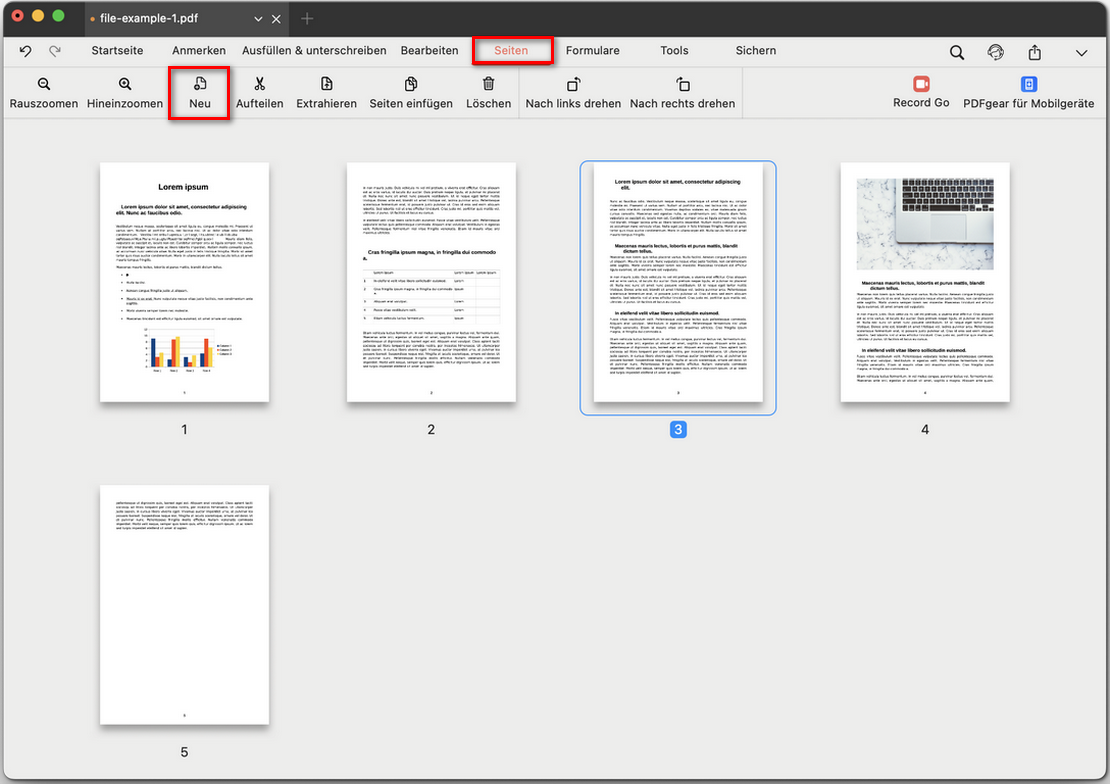Open the search magnifier
The height and width of the screenshot is (784, 1110).
956,51
